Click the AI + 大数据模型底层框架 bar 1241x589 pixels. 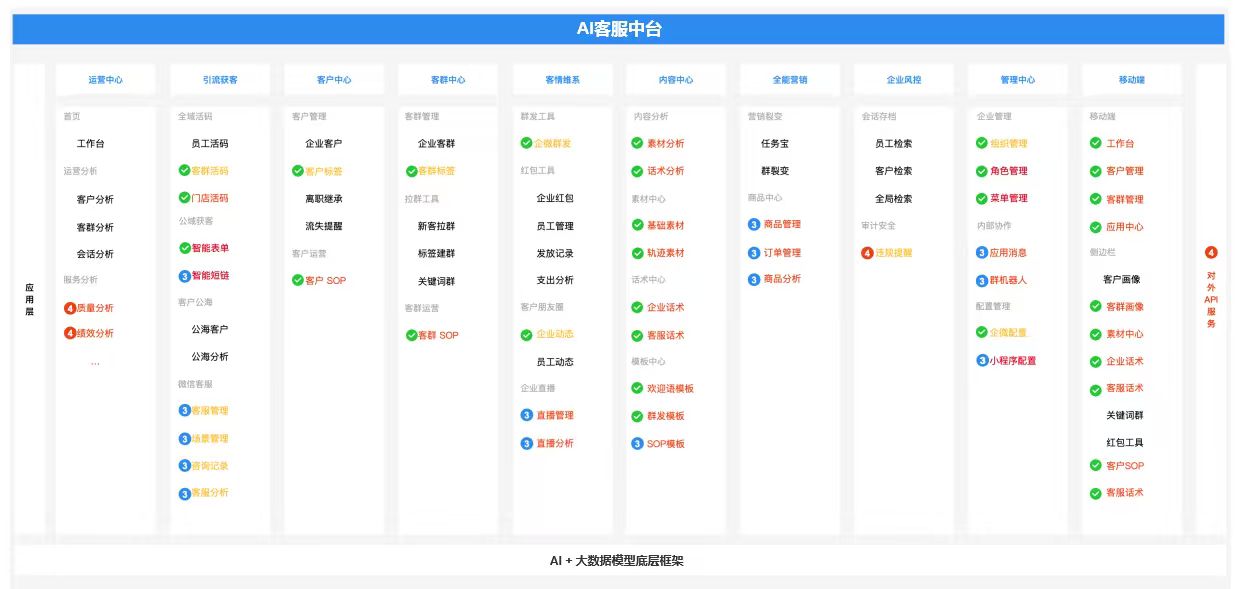click(x=617, y=561)
